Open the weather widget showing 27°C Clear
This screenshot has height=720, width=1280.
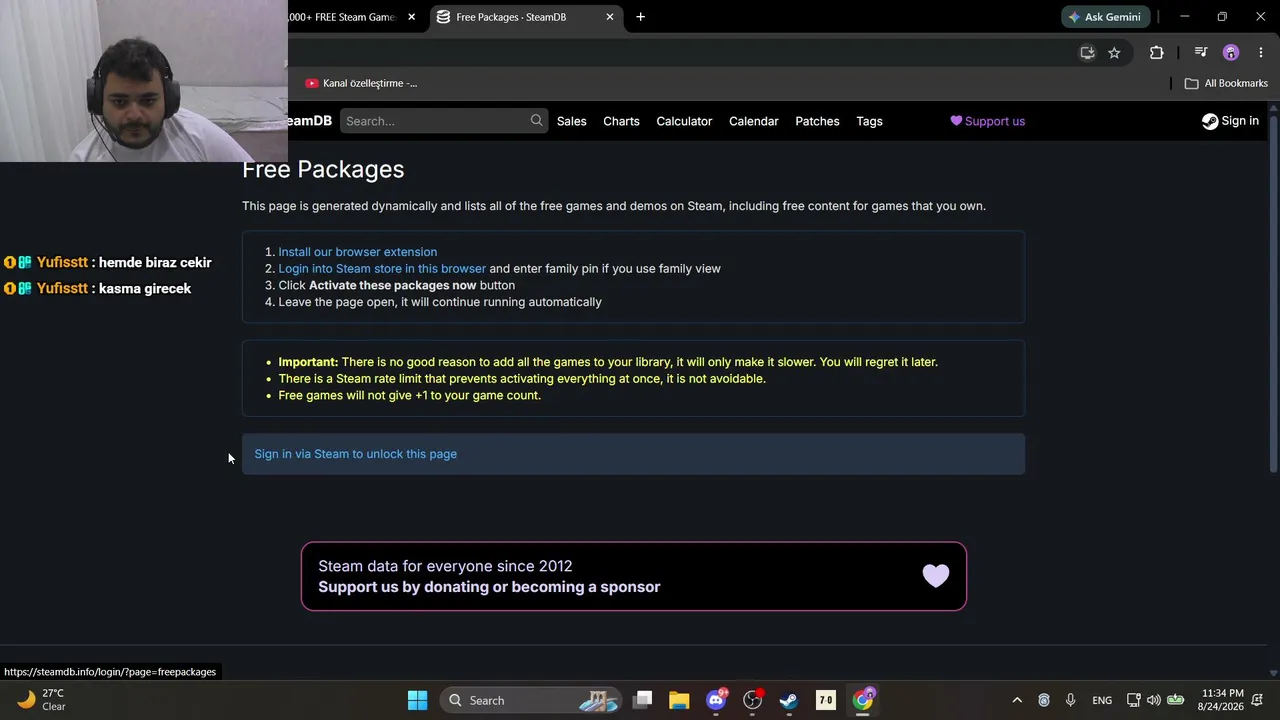(x=42, y=700)
